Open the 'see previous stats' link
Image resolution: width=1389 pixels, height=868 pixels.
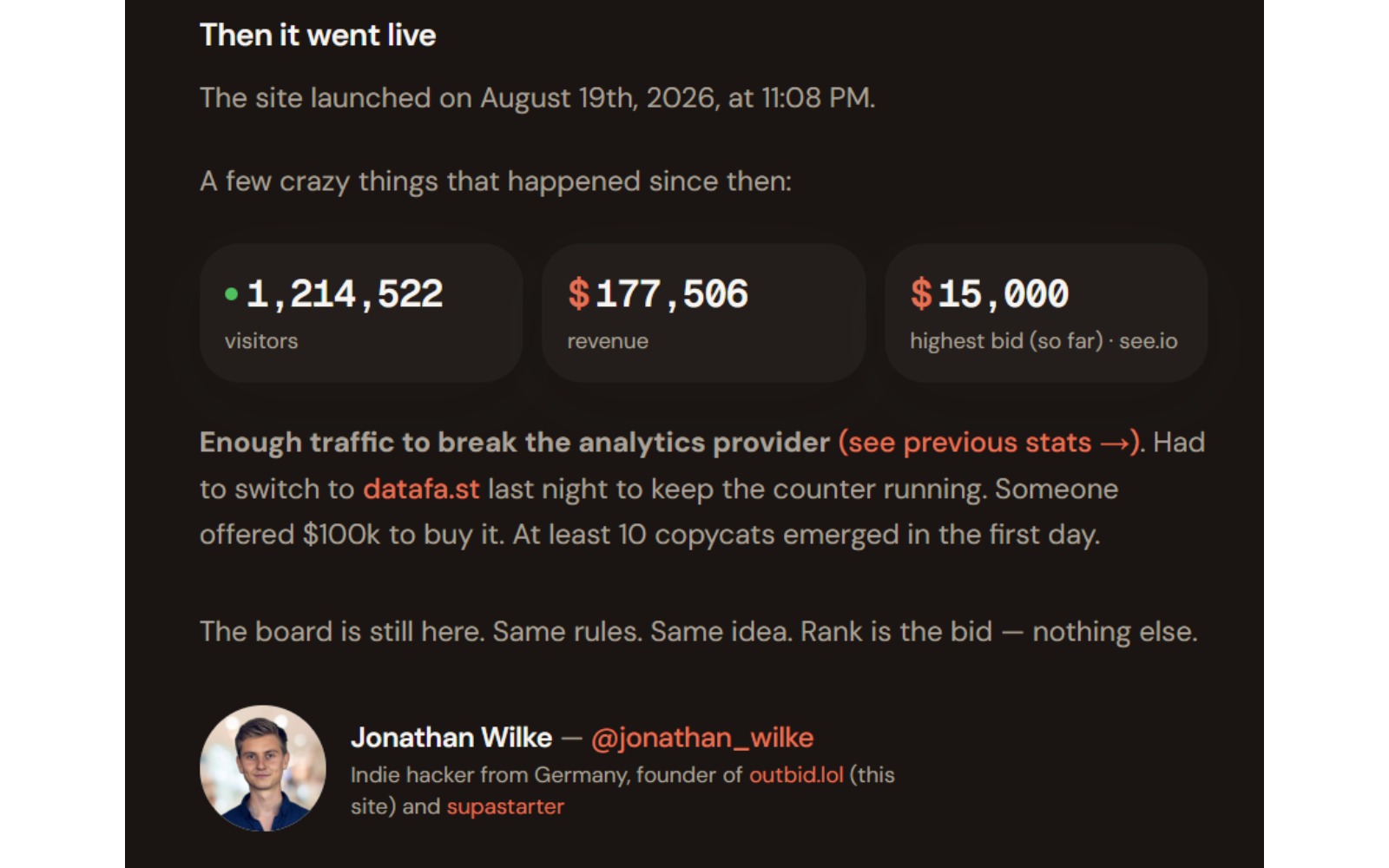(990, 443)
